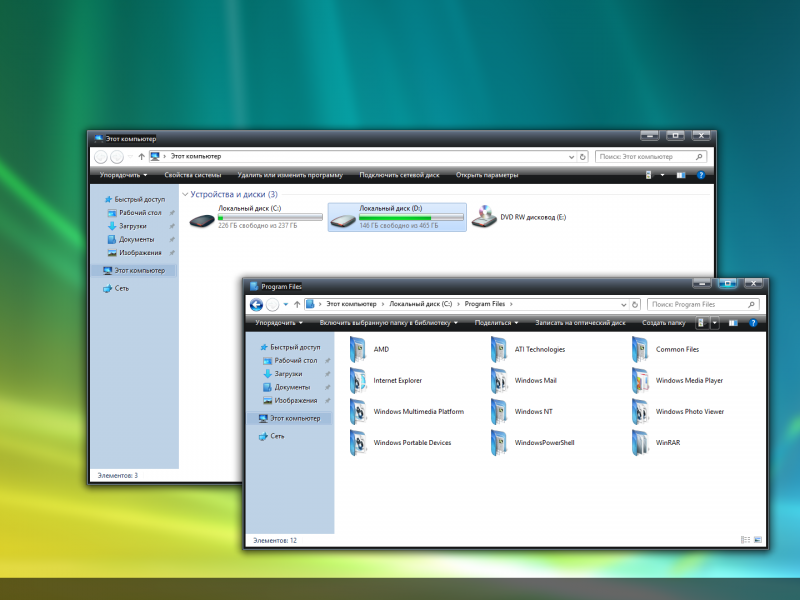Open Изображения in Program Files sidebar
The width and height of the screenshot is (800, 600).
(291, 401)
